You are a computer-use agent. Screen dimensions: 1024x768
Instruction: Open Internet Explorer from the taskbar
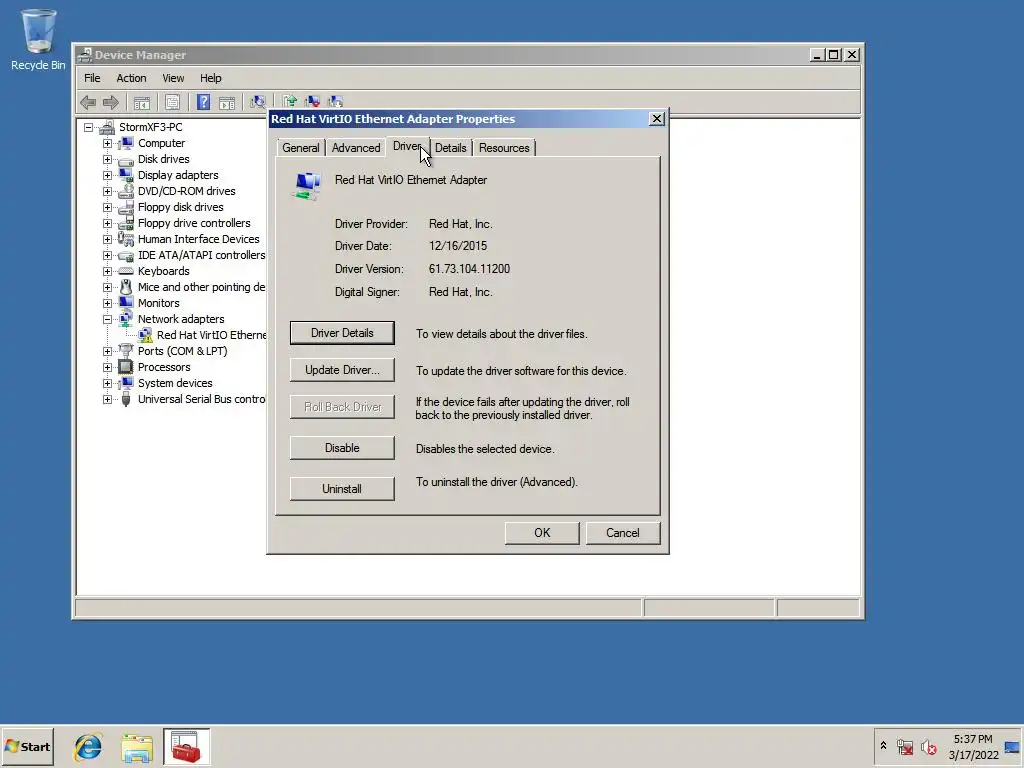pos(88,747)
